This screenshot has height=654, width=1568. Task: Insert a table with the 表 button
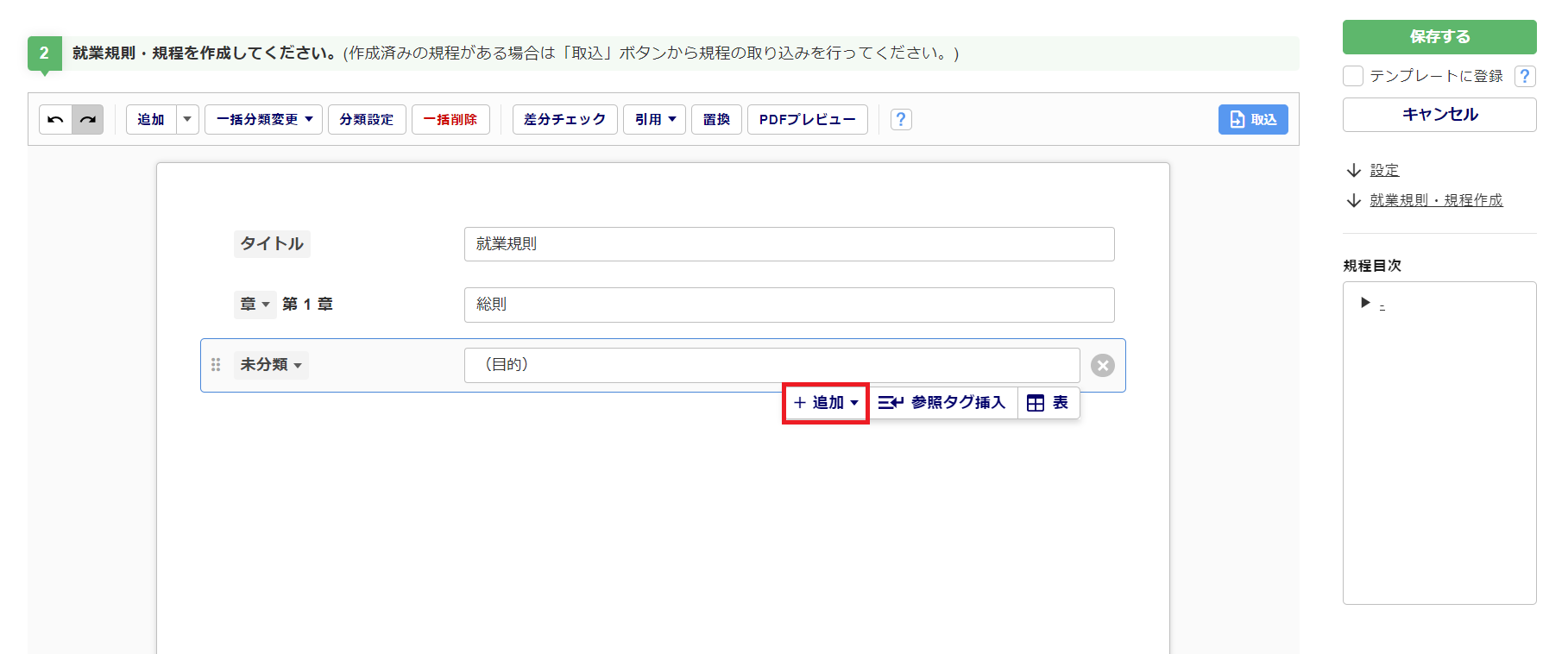coord(1048,403)
